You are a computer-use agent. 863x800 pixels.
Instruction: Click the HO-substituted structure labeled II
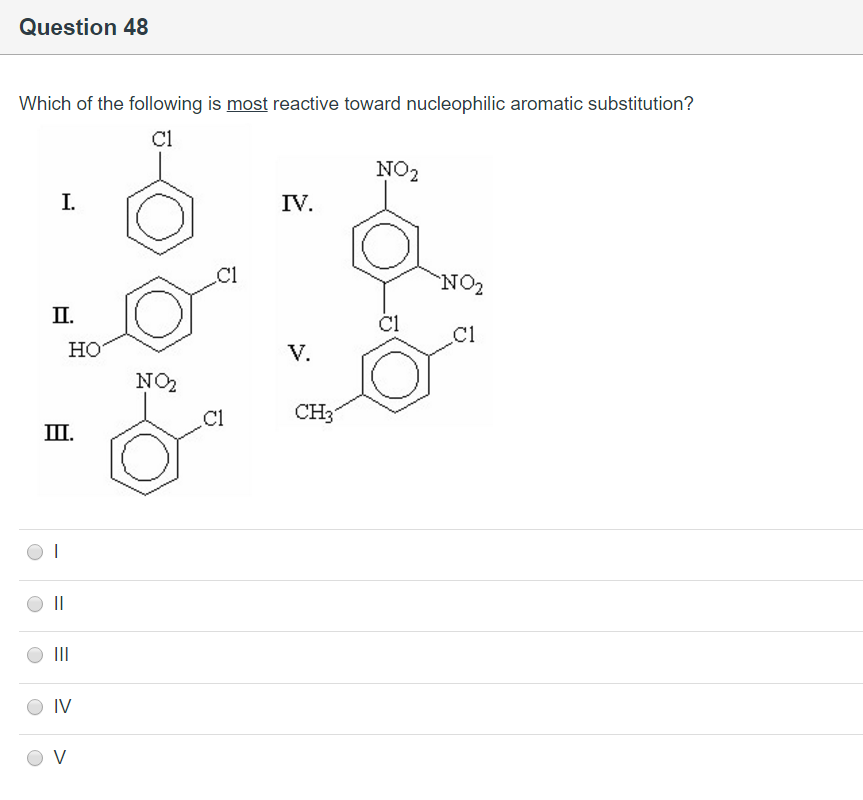click(x=156, y=310)
